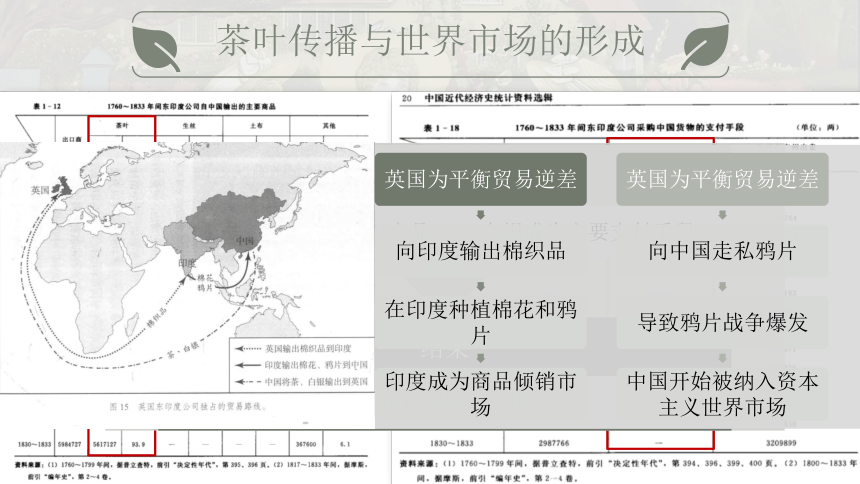Click the down arrow under the dark 英国为平衡贸易逆差 box
The image size is (860, 484).
click(x=480, y=215)
